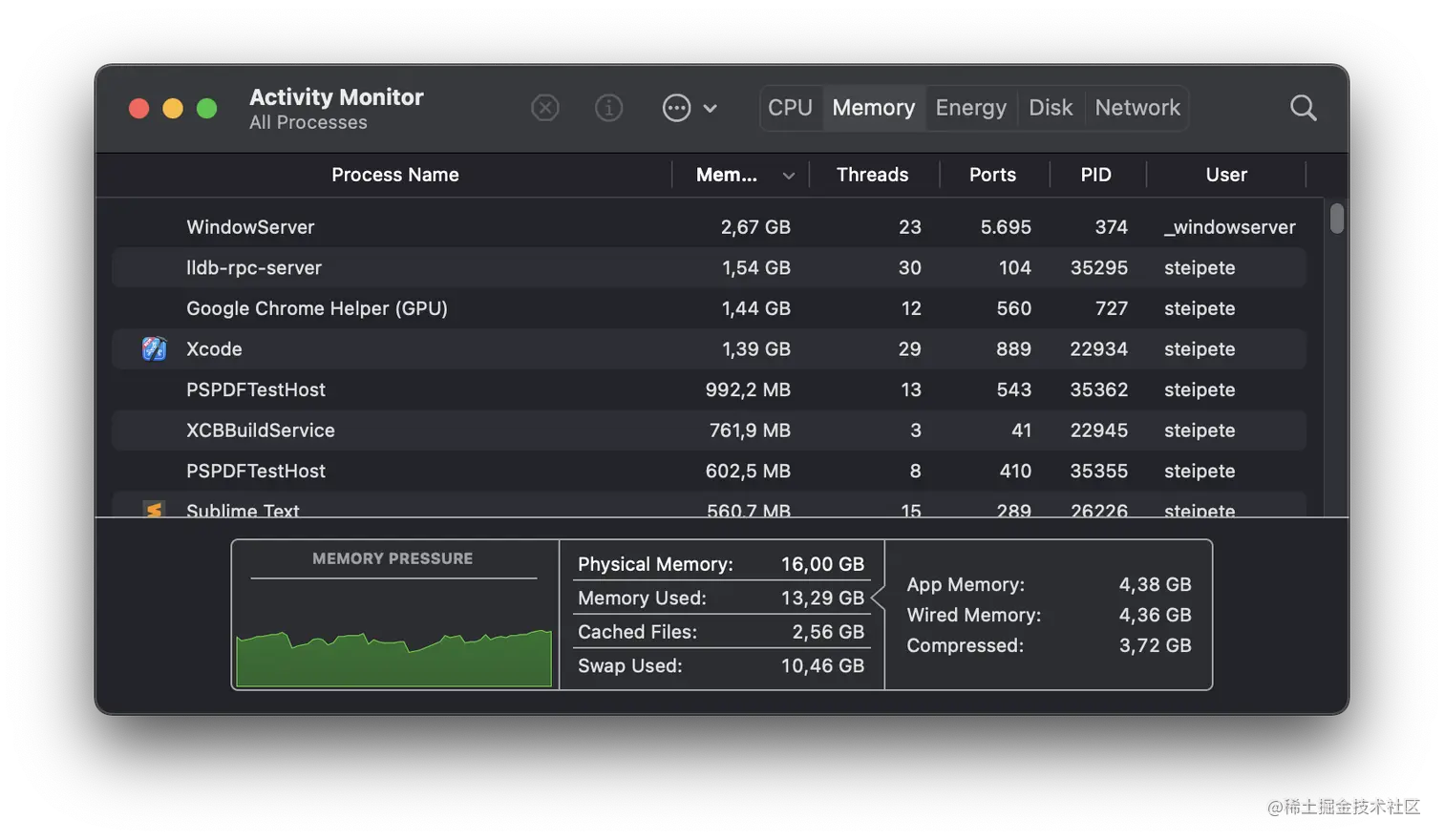Image resolution: width=1444 pixels, height=840 pixels.
Task: Minimize window with yellow button
Action: pyautogui.click(x=173, y=109)
